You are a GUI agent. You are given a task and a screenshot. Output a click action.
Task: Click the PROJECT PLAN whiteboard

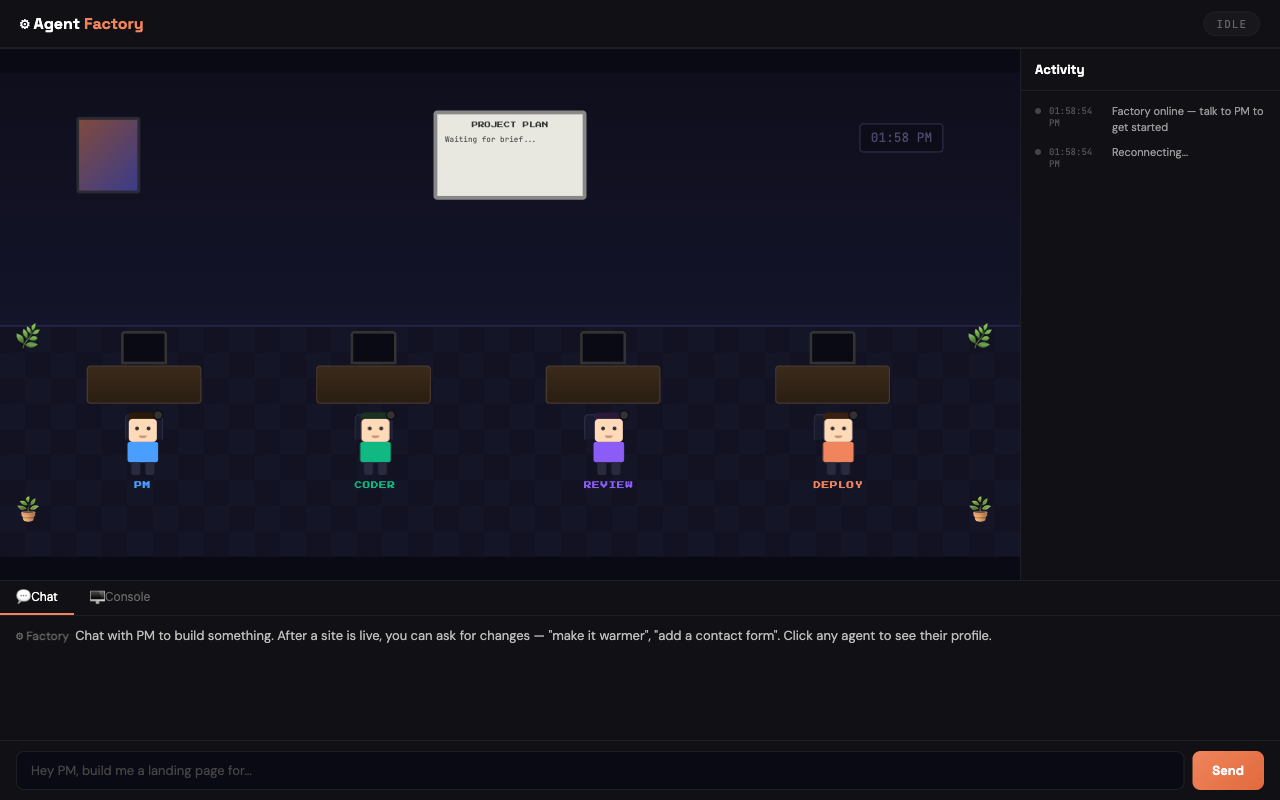(510, 154)
